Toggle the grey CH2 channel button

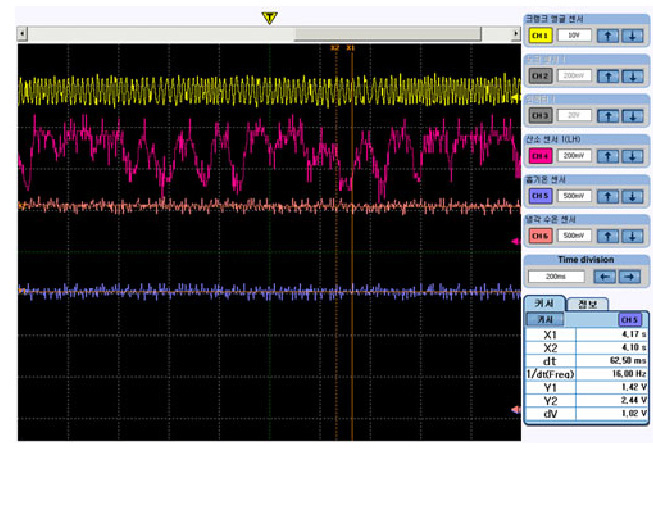point(540,76)
